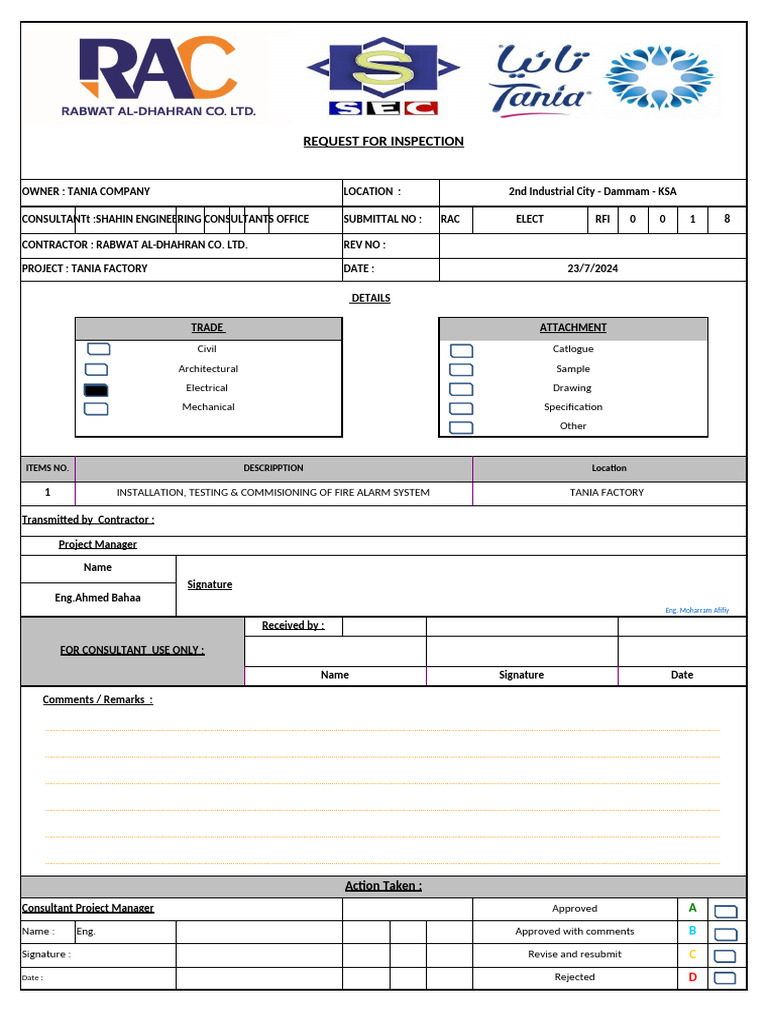Screen dimensions: 768x1024
Task: Click the REQUEST FOR INSPECTION title
Action: tap(383, 141)
